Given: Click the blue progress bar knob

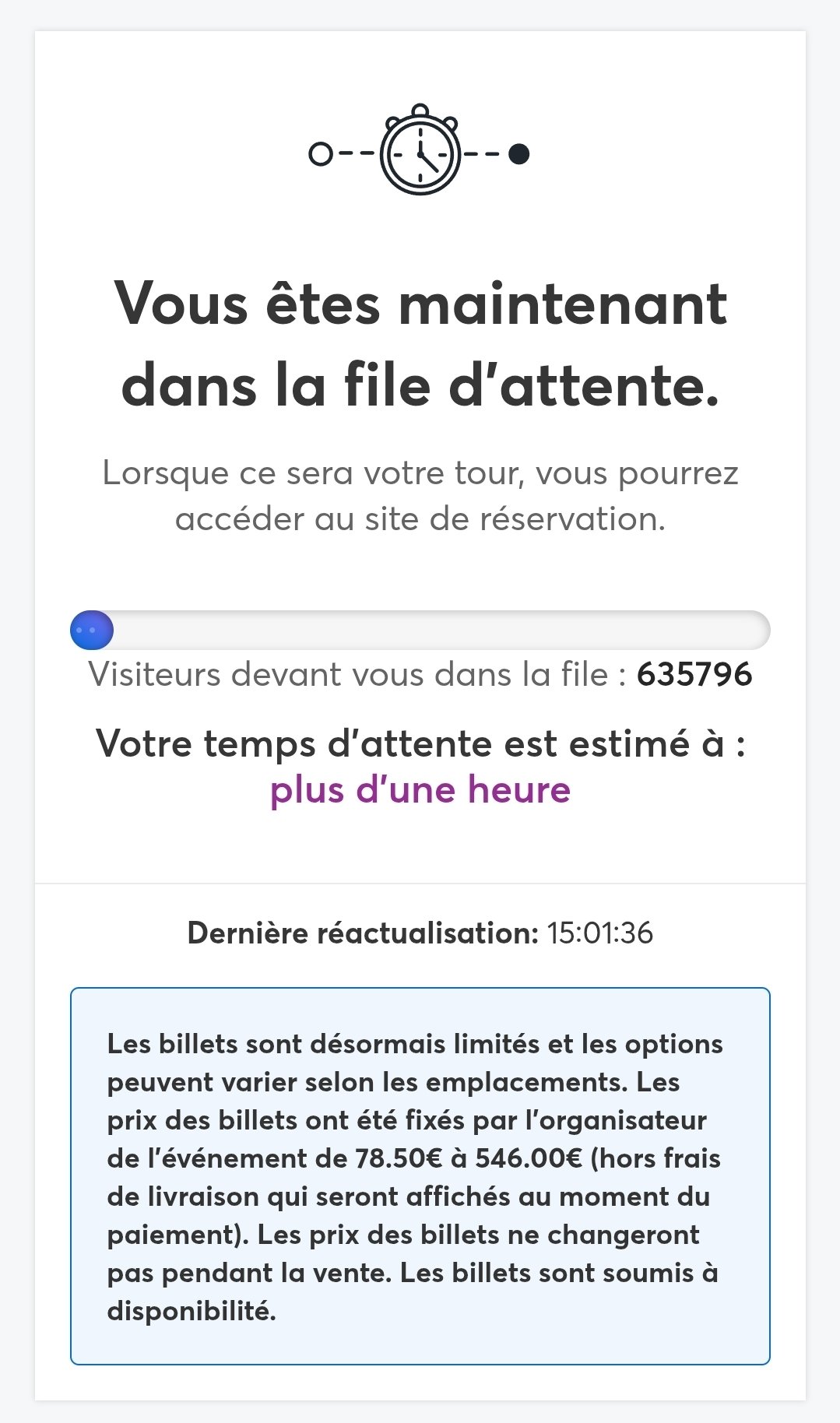Looking at the screenshot, I should pyautogui.click(x=92, y=630).
